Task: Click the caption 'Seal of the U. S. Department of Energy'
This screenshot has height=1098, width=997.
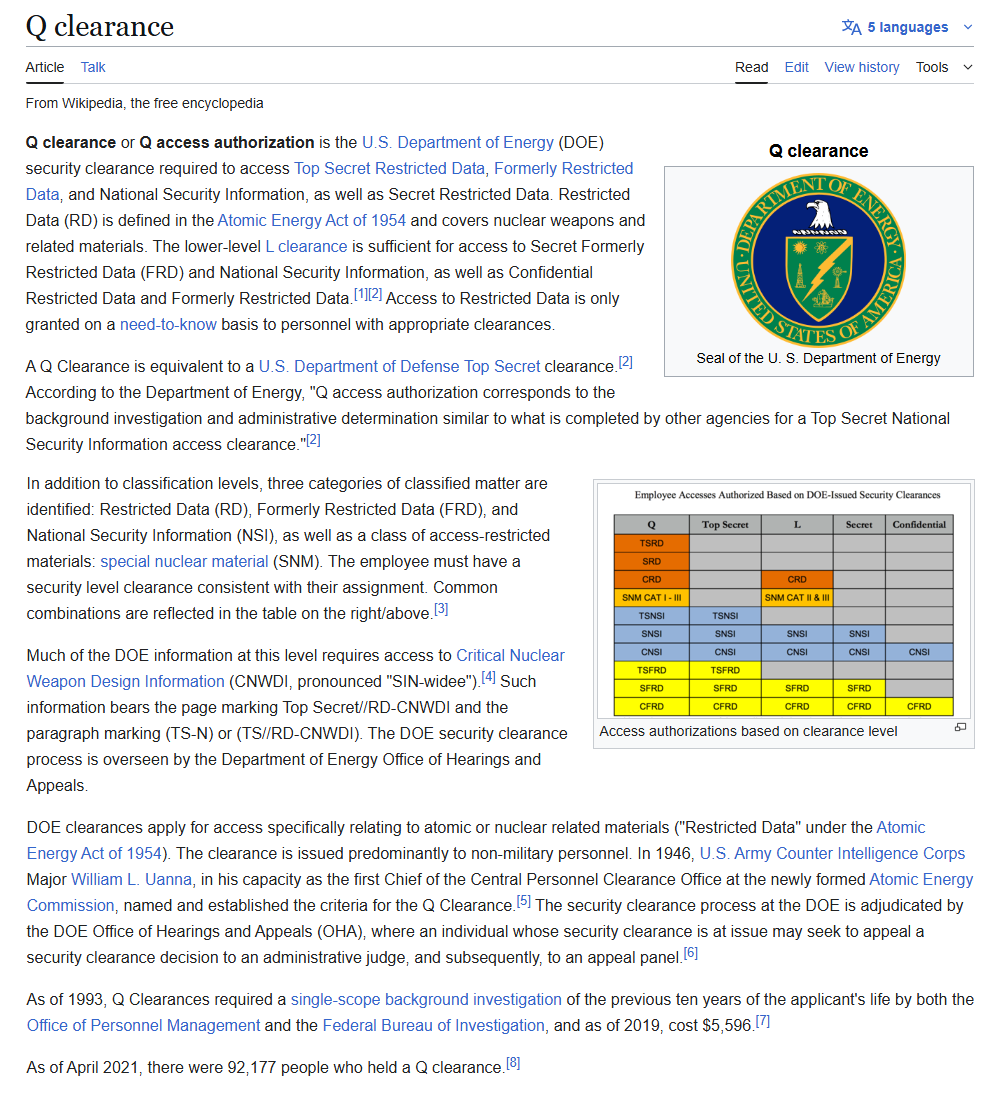Action: [x=818, y=359]
